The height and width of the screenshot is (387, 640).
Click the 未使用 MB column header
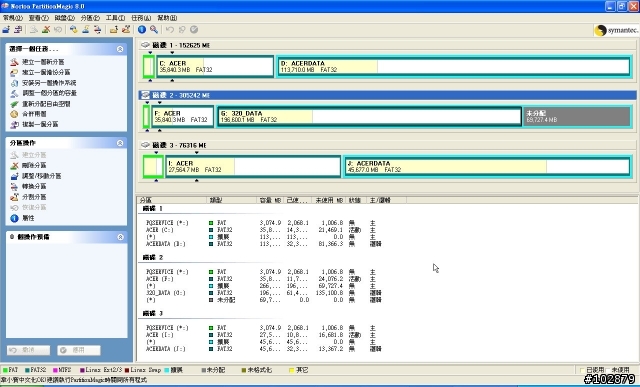(x=329, y=200)
